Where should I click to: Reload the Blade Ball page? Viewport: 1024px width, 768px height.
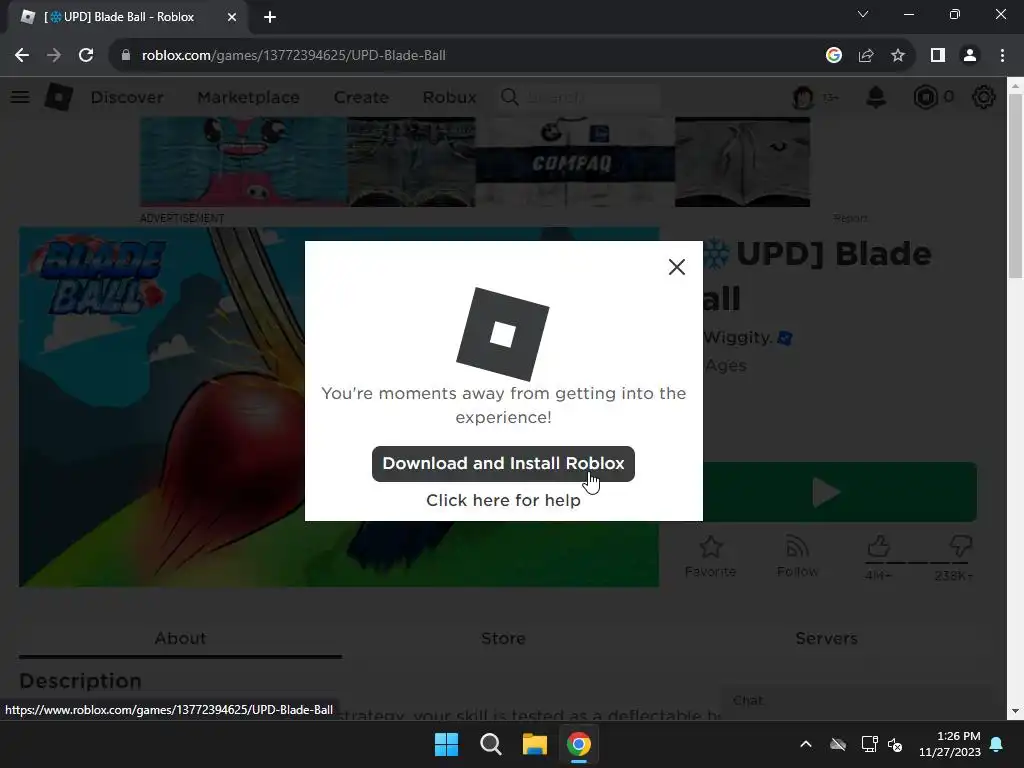(86, 56)
